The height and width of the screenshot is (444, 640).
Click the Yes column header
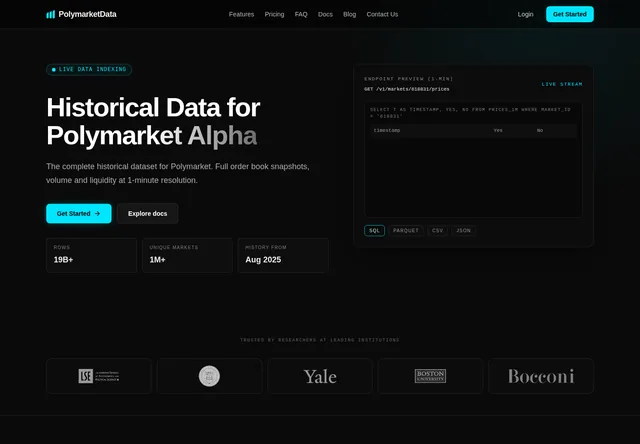pos(498,130)
